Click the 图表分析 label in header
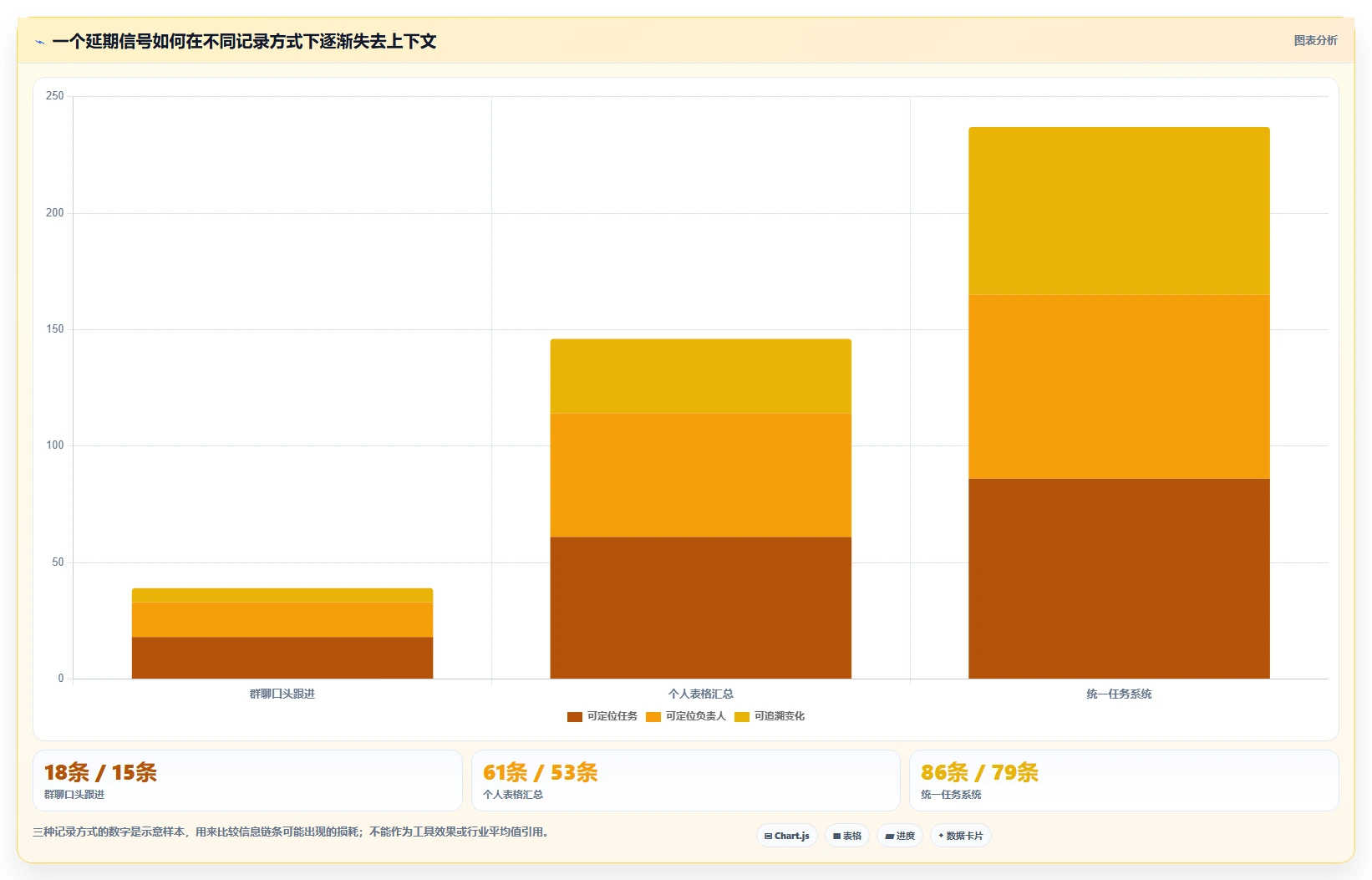This screenshot has height=880, width=1372. point(1315,40)
